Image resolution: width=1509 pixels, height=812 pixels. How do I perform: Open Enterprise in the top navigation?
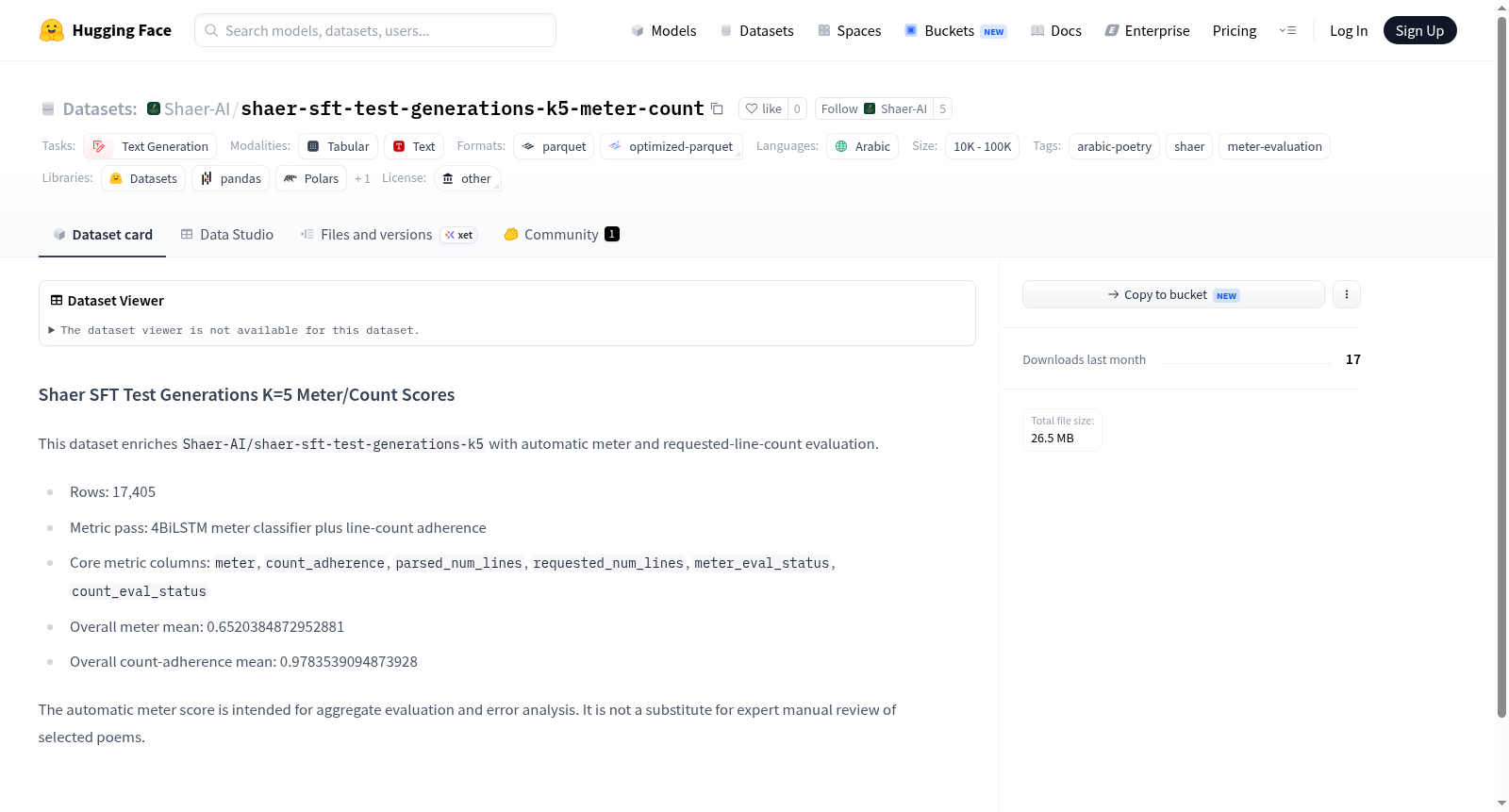tap(1147, 30)
